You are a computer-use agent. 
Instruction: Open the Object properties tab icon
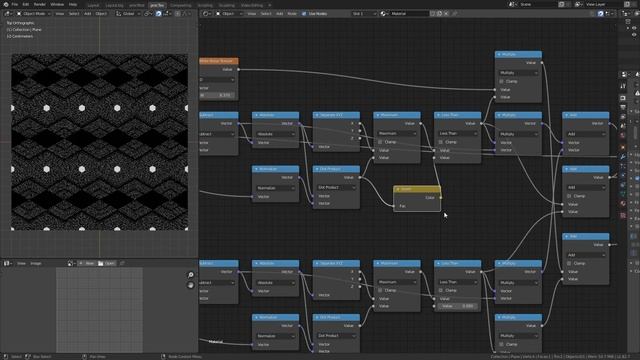pos(623,147)
